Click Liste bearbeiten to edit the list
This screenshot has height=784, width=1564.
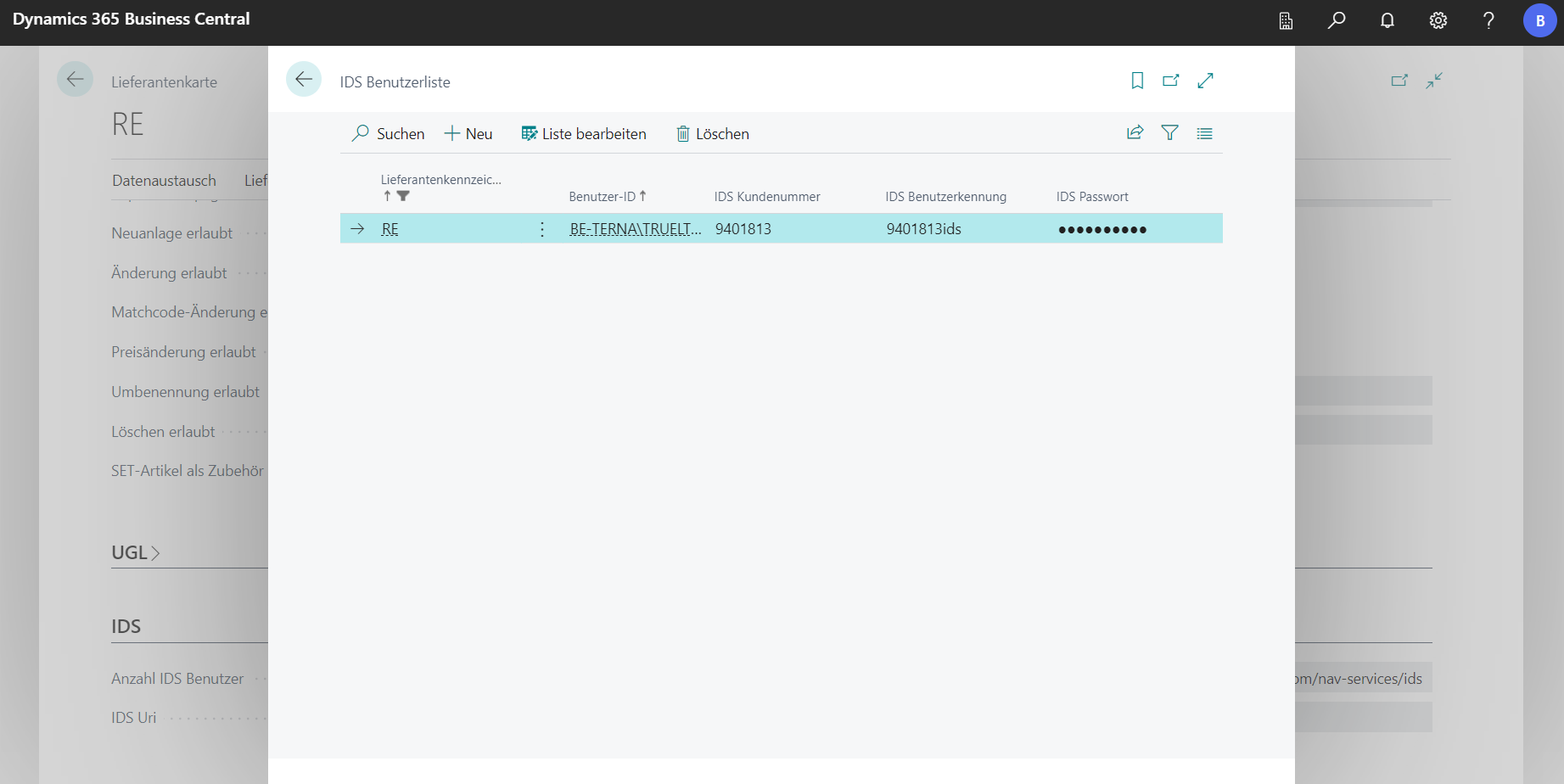click(x=584, y=134)
